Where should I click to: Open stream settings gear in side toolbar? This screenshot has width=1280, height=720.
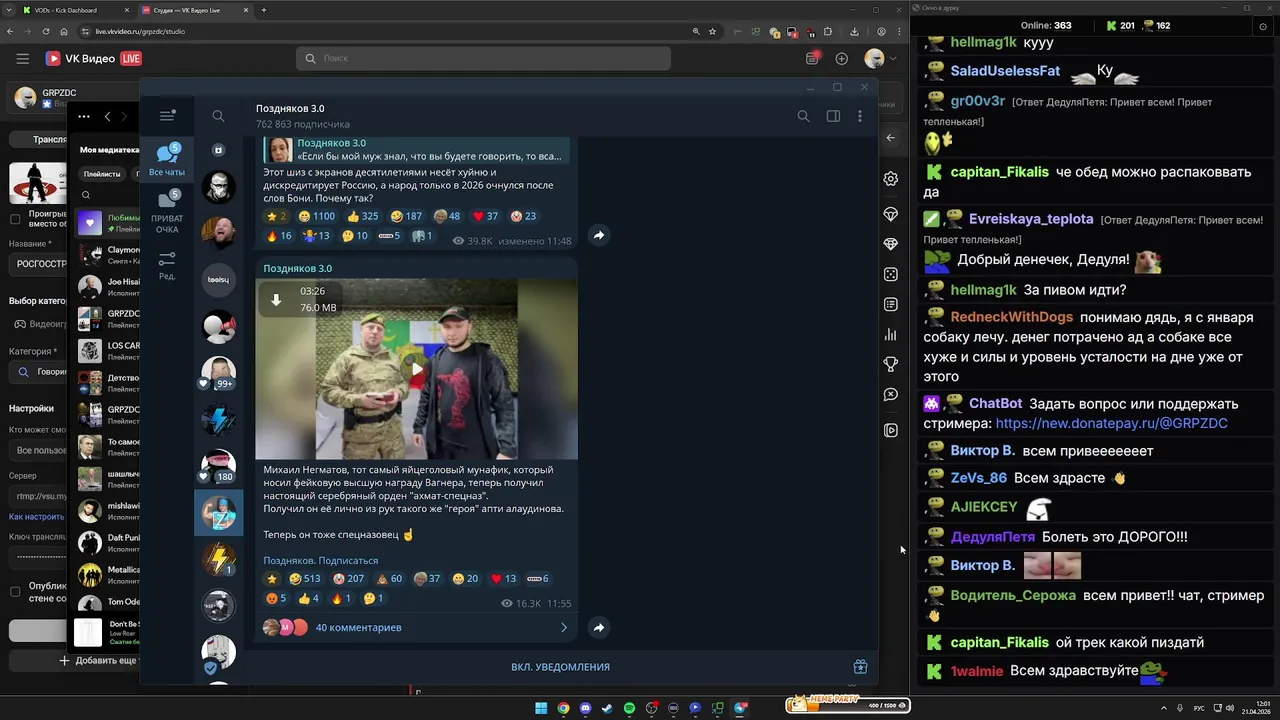(891, 179)
